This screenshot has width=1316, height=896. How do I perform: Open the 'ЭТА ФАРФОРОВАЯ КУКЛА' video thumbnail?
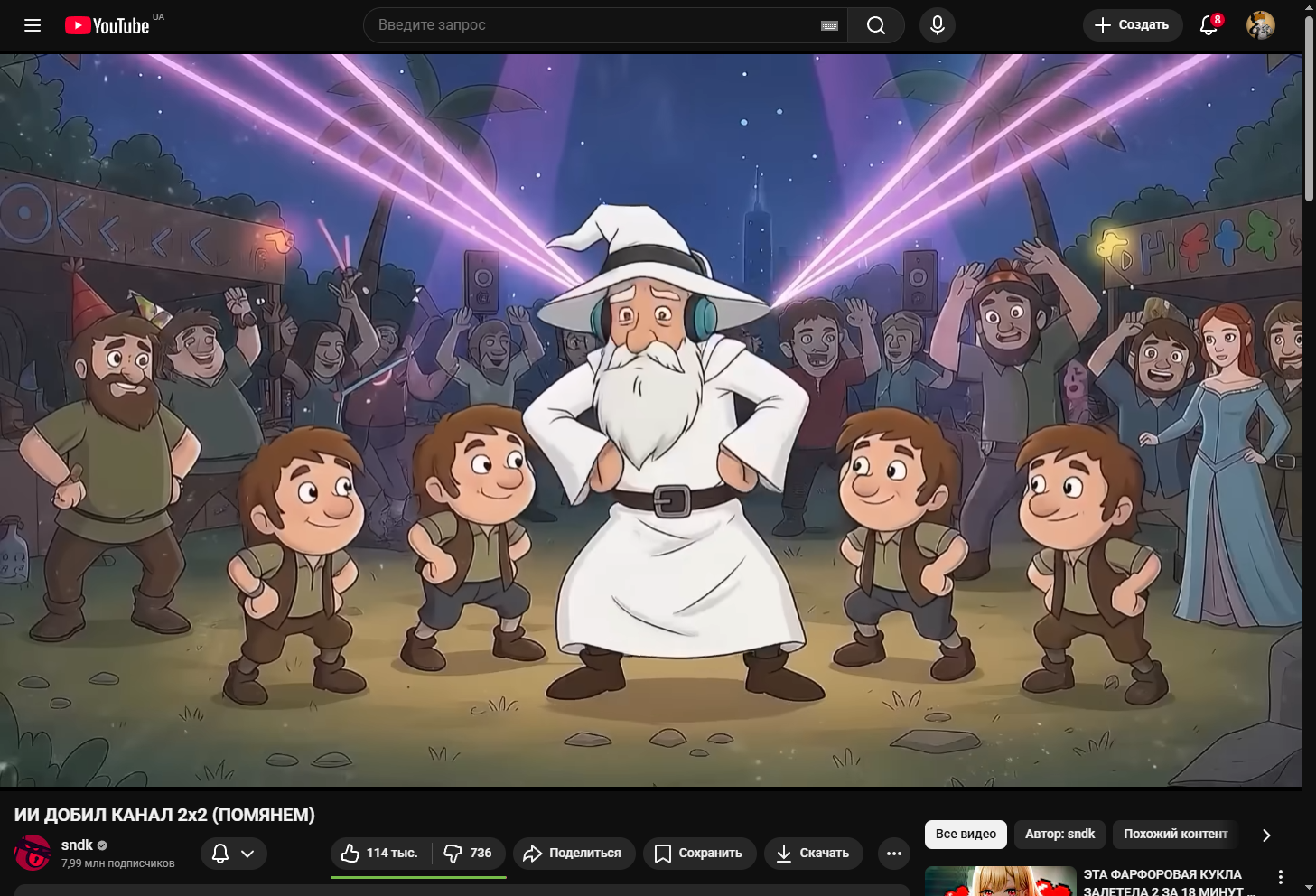click(x=1001, y=882)
